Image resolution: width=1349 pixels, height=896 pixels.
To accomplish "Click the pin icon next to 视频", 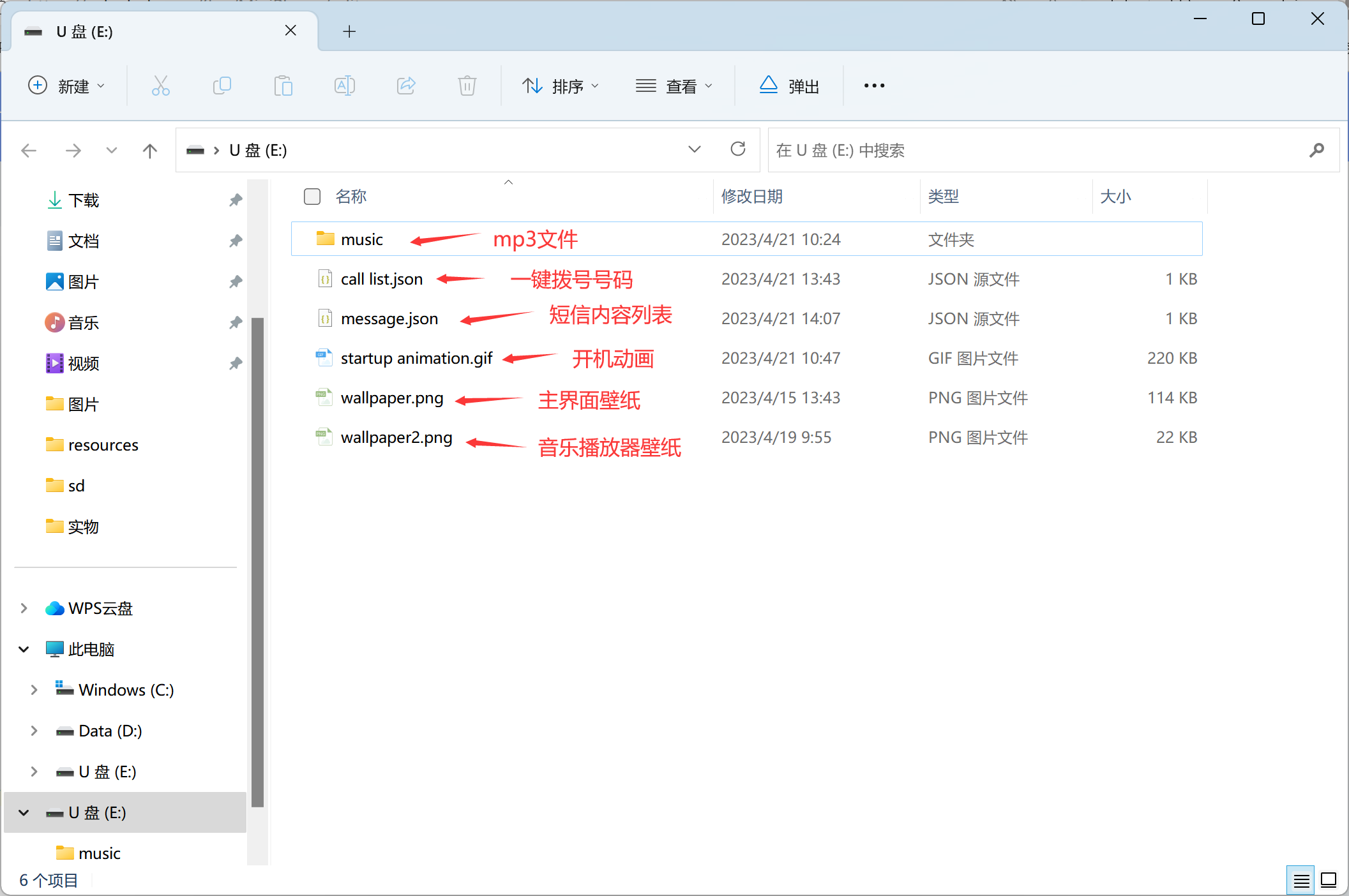I will coord(236,364).
